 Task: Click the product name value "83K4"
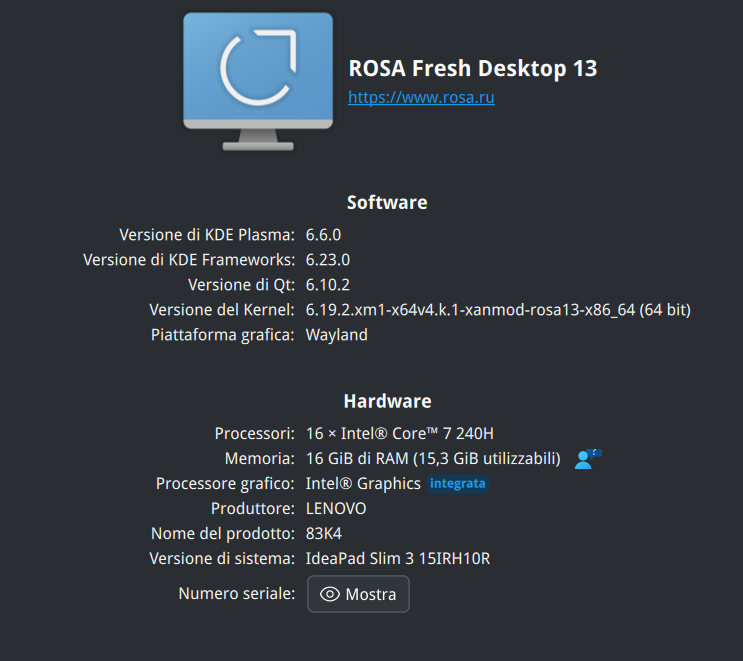coord(324,534)
